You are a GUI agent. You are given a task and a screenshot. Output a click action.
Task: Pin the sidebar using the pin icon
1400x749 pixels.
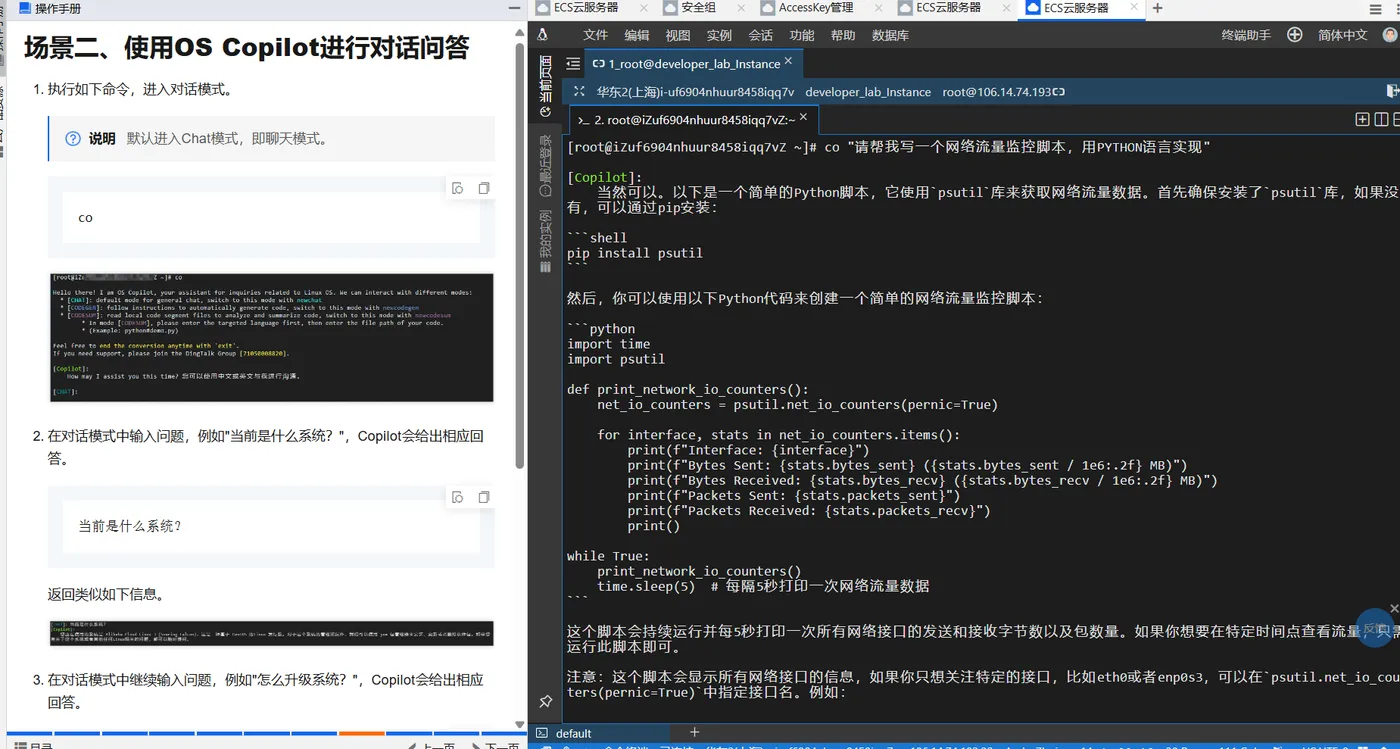(545, 701)
